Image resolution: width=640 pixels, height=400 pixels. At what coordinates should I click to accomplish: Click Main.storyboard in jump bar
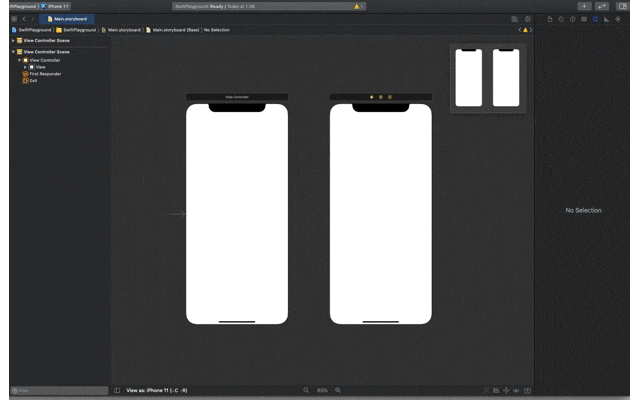click(x=121, y=30)
